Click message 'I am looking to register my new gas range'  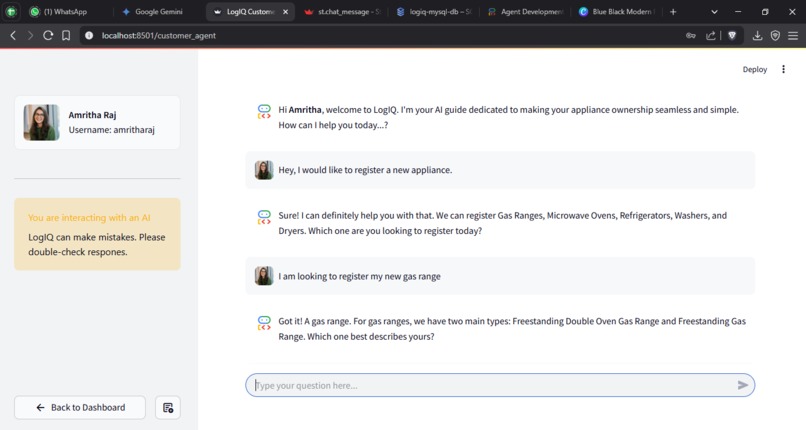tap(359, 276)
